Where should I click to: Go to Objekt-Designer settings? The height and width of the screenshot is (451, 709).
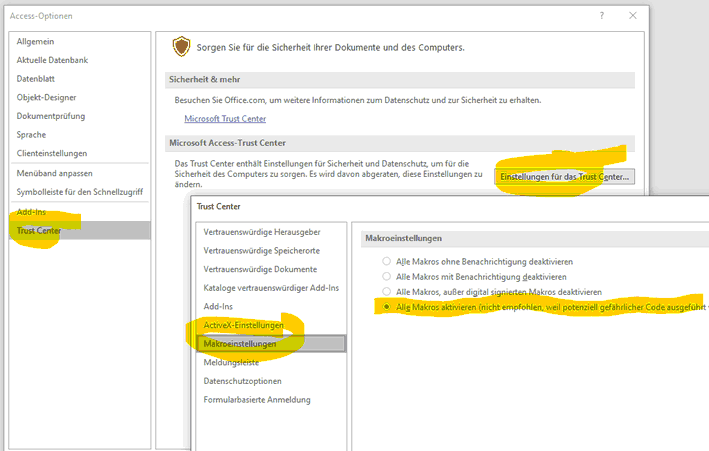[46, 97]
